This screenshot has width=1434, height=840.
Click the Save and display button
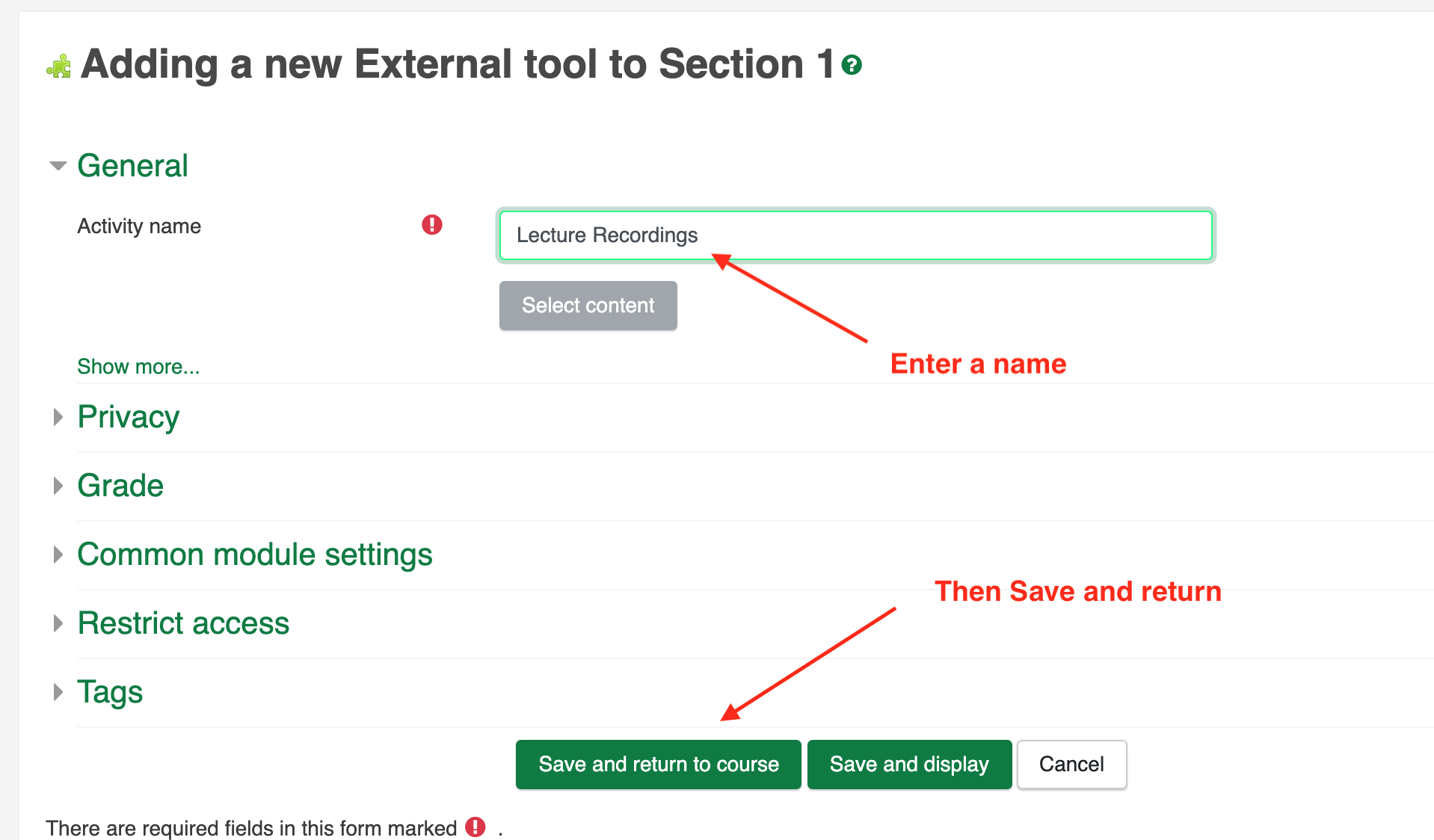[x=909, y=765]
